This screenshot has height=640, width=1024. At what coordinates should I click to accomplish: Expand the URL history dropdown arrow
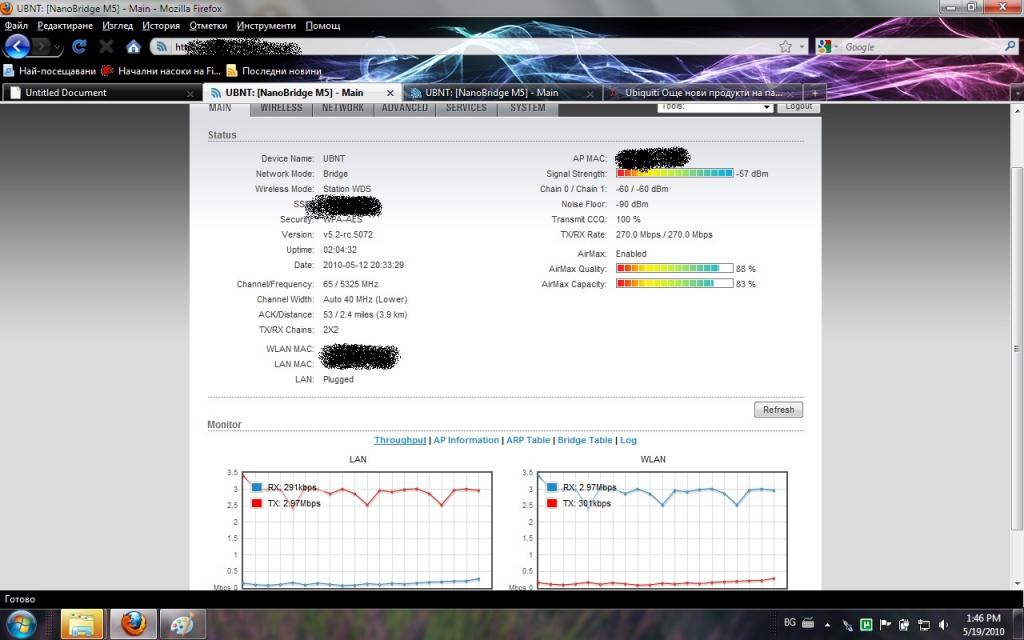(802, 47)
